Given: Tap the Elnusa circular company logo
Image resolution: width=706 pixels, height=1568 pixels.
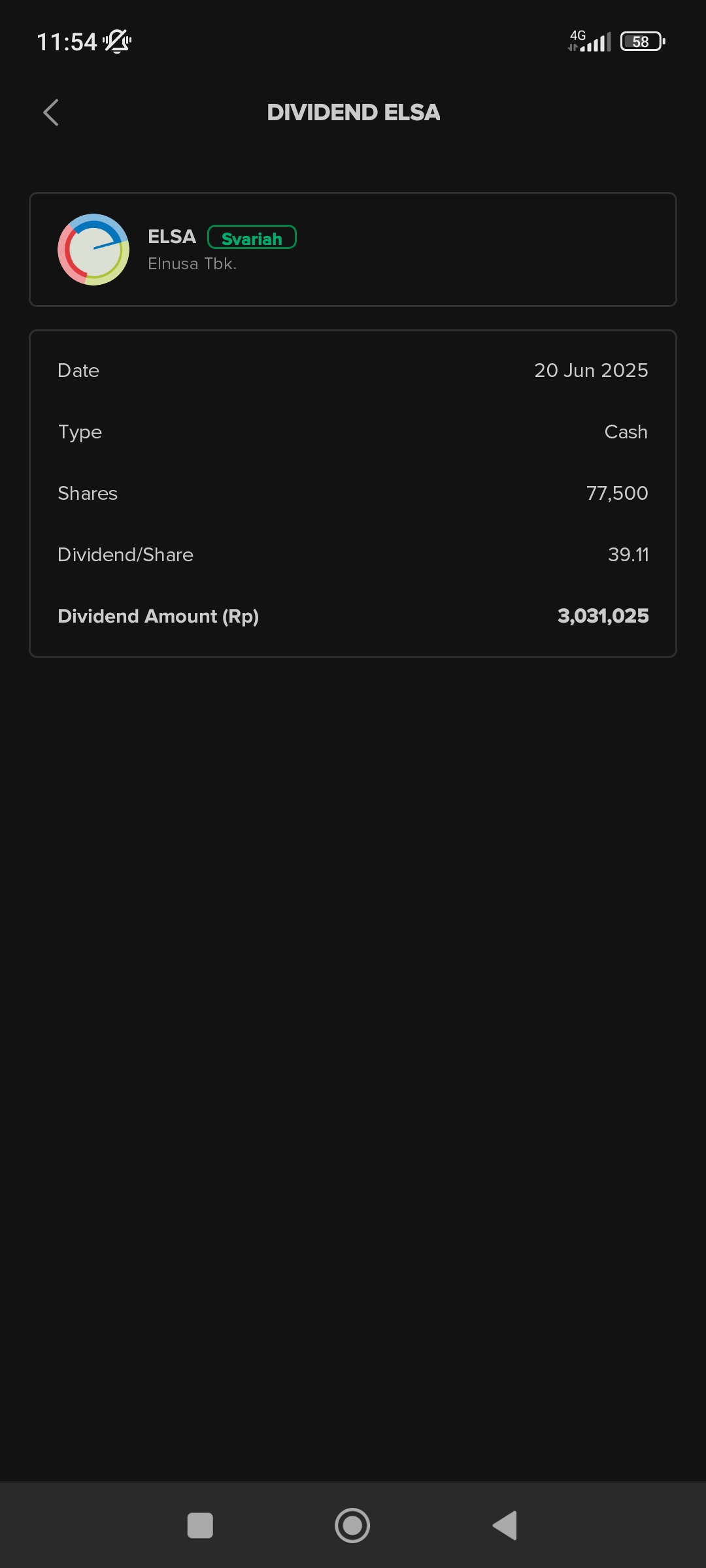Looking at the screenshot, I should click(93, 250).
